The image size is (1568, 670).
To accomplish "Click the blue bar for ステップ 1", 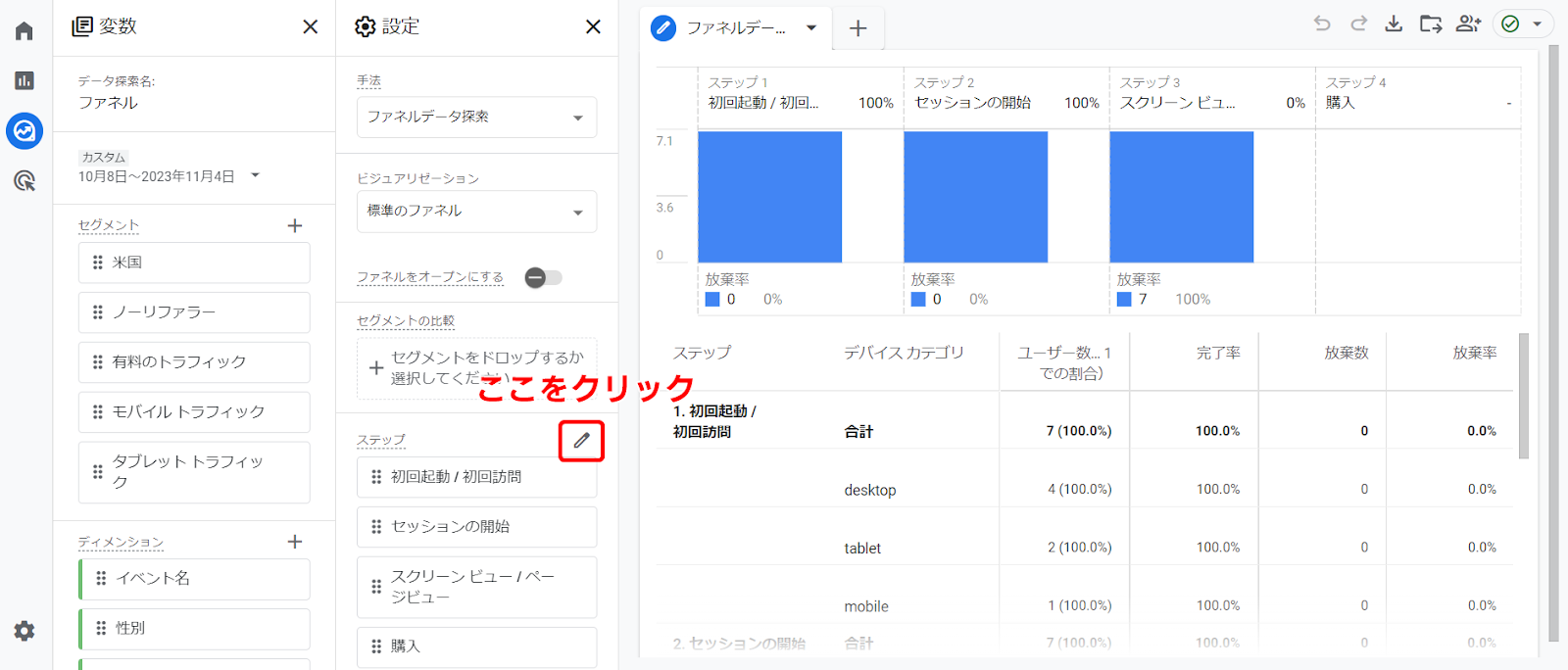I will click(769, 197).
